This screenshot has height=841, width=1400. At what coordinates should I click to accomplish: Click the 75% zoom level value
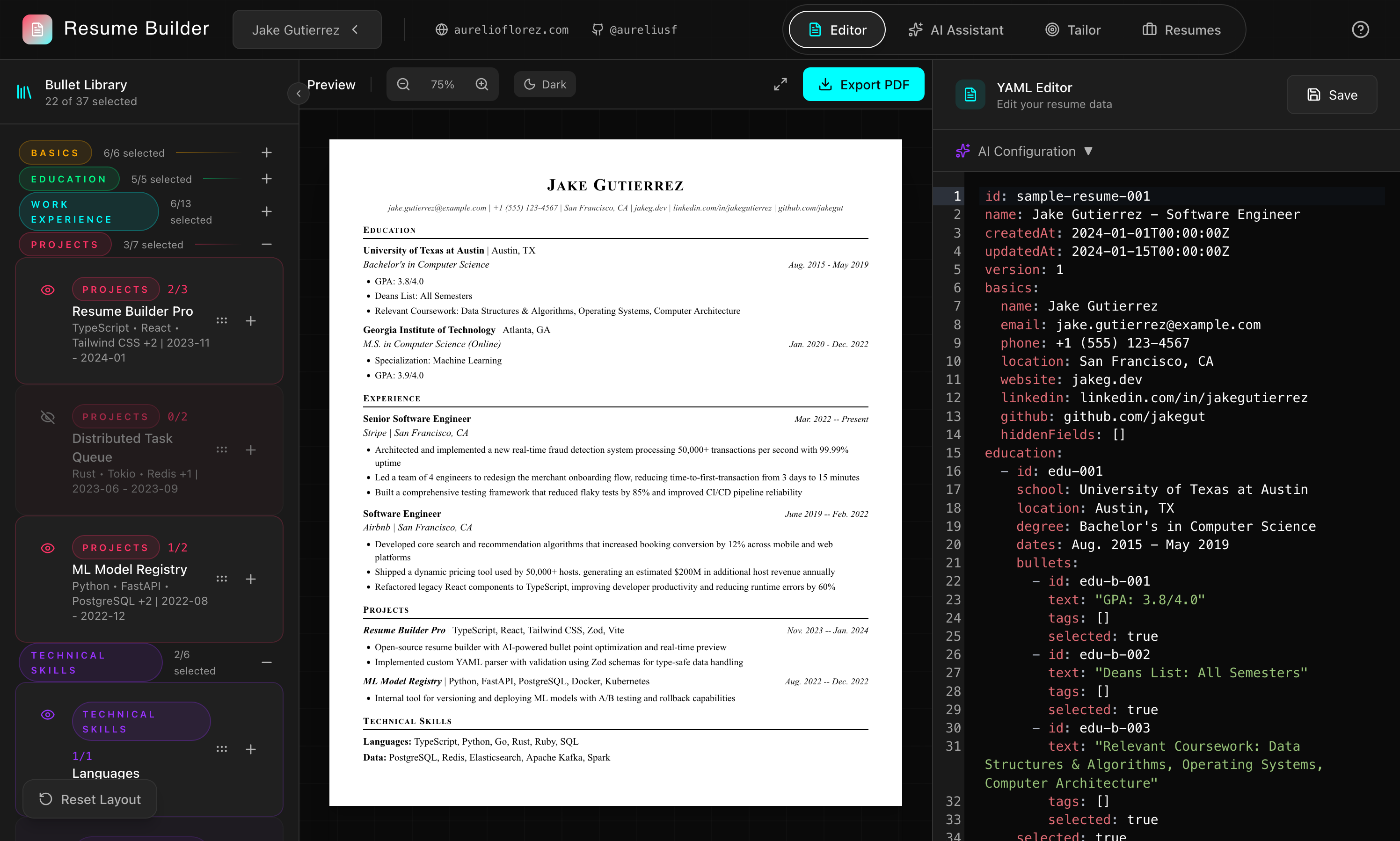[442, 85]
